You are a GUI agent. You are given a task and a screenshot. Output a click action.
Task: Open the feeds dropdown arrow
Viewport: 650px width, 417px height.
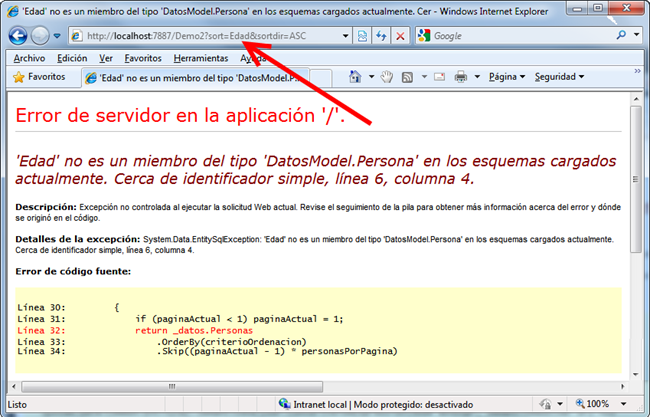coord(424,77)
